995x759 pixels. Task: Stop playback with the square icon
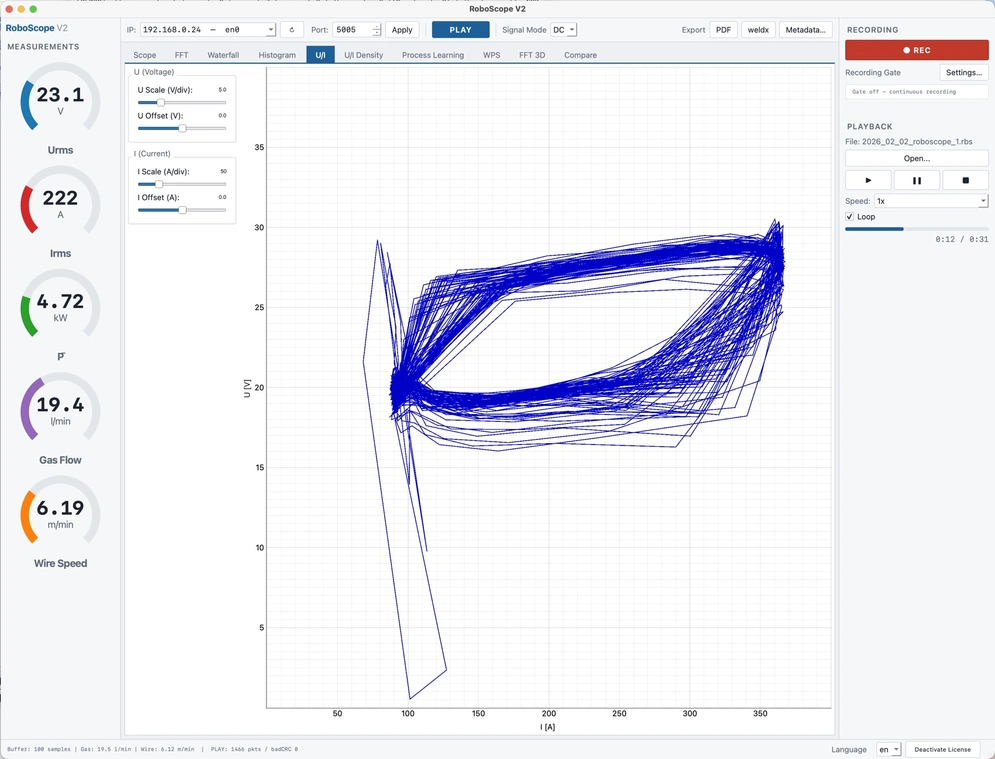965,180
